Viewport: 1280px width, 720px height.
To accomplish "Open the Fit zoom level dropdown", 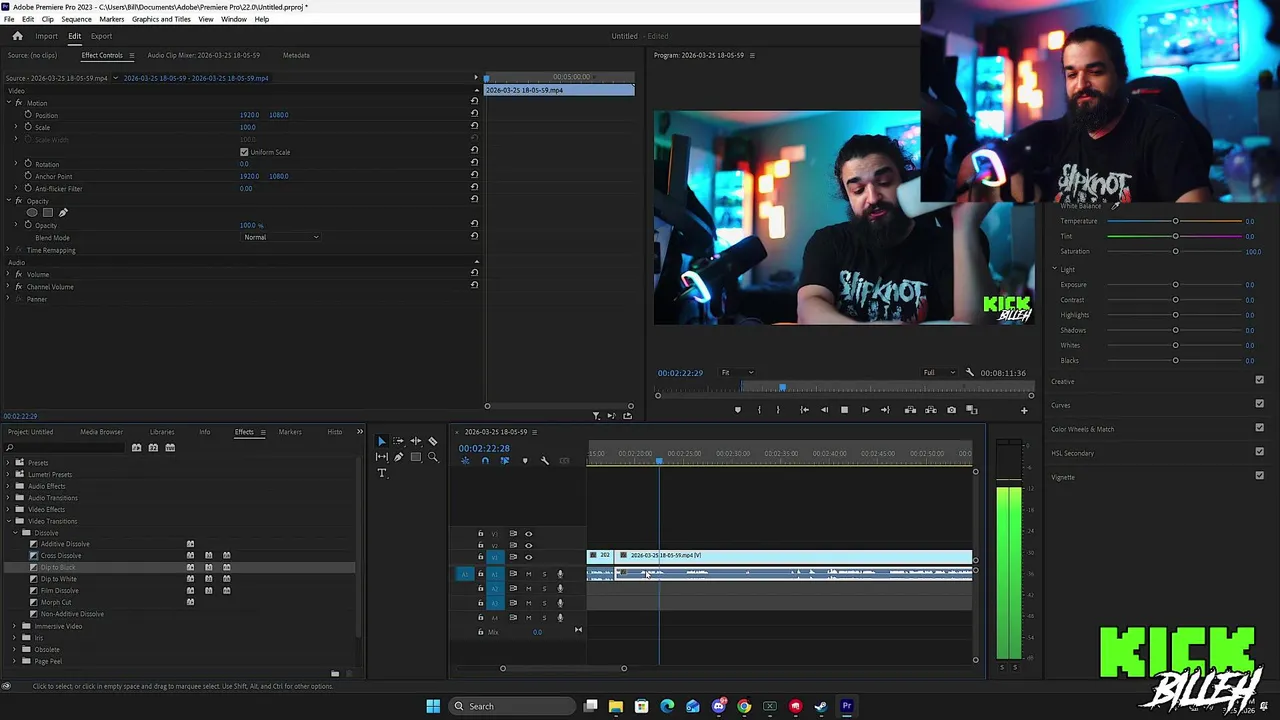I will coord(737,373).
